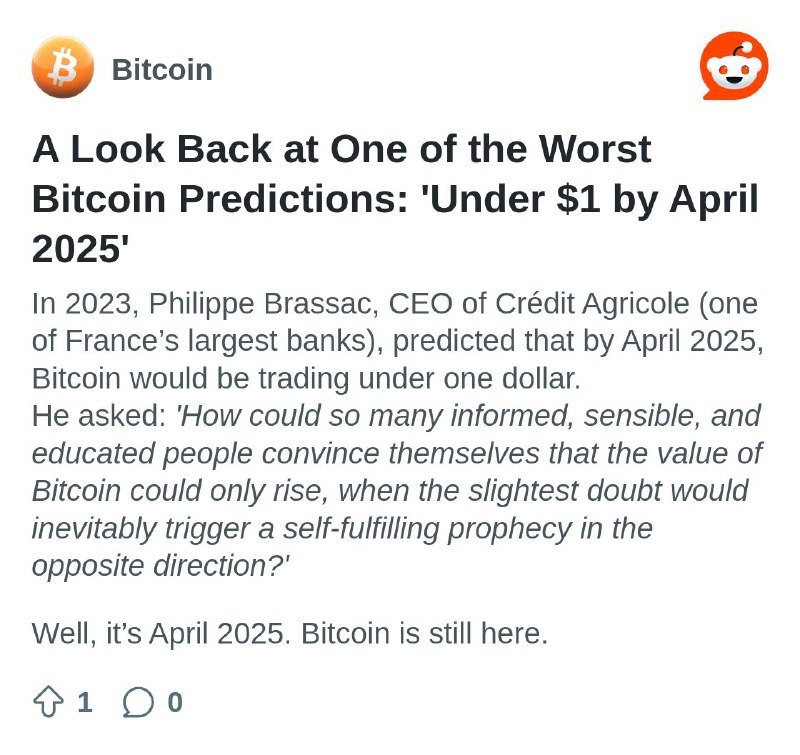The image size is (800, 755).
Task: Click the italic text 'opposite direction?'
Action: (x=161, y=566)
